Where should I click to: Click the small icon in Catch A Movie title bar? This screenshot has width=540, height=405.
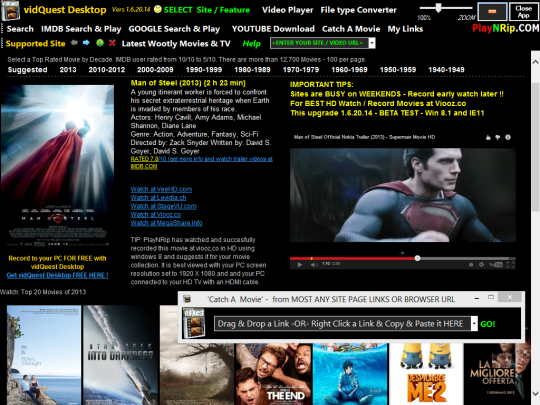tap(187, 299)
